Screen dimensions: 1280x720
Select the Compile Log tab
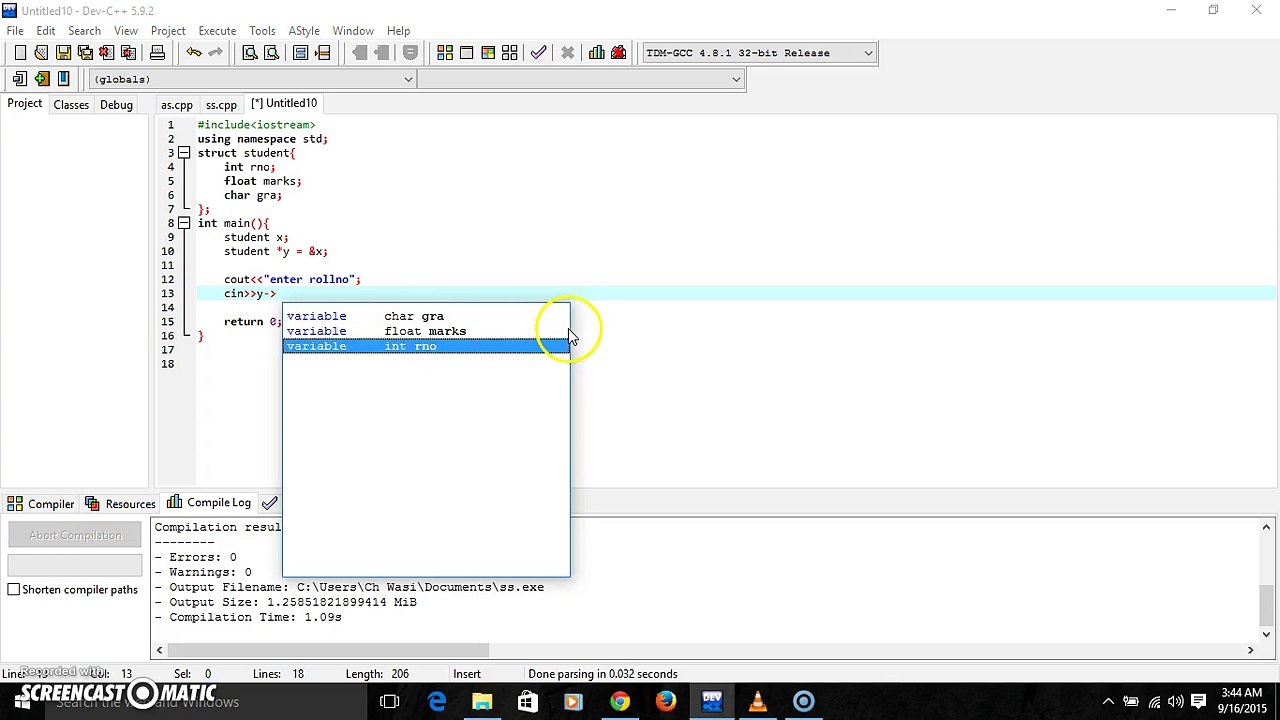(x=209, y=503)
